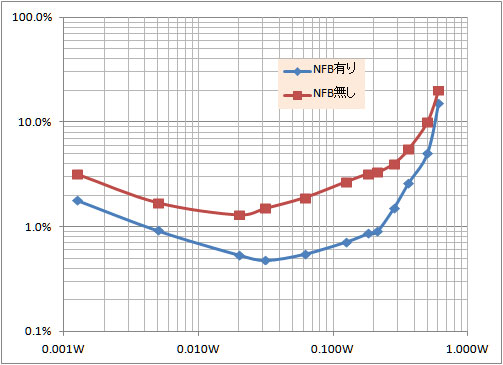Click the topmost blue diamond data point
This screenshot has width=503, height=365.
pyautogui.click(x=439, y=104)
